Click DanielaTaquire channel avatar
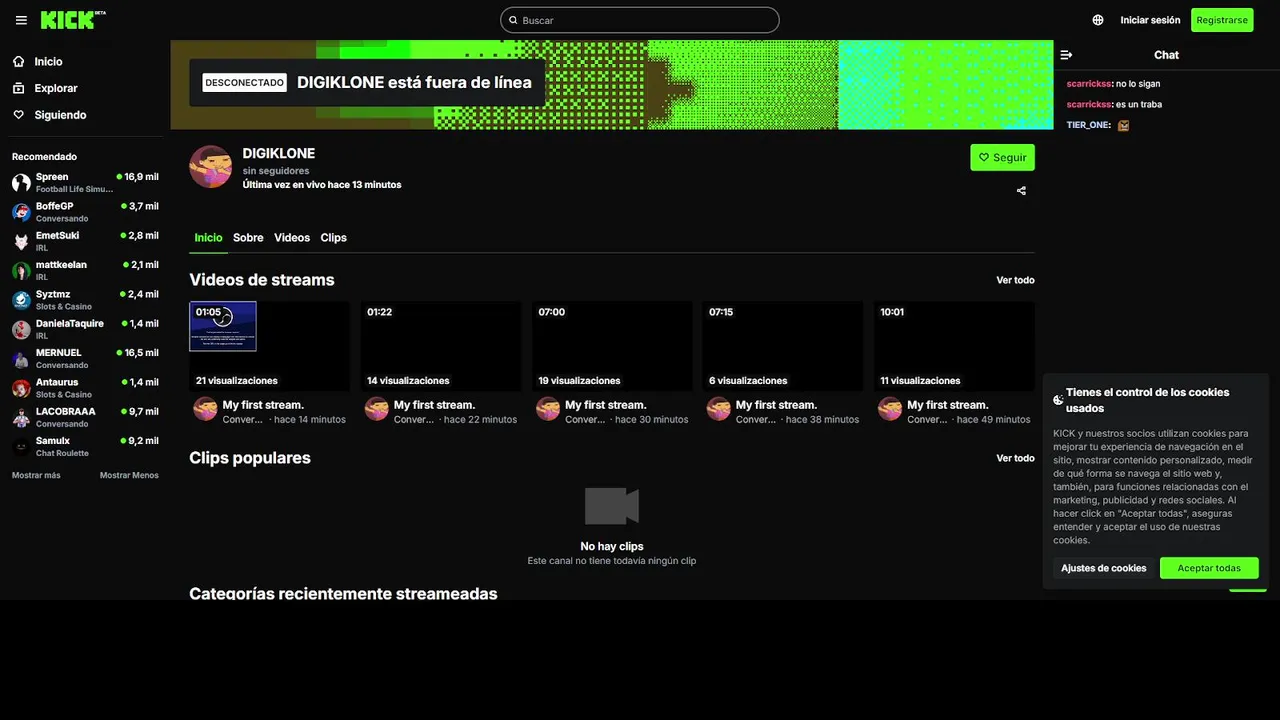This screenshot has height=720, width=1280. pos(21,329)
